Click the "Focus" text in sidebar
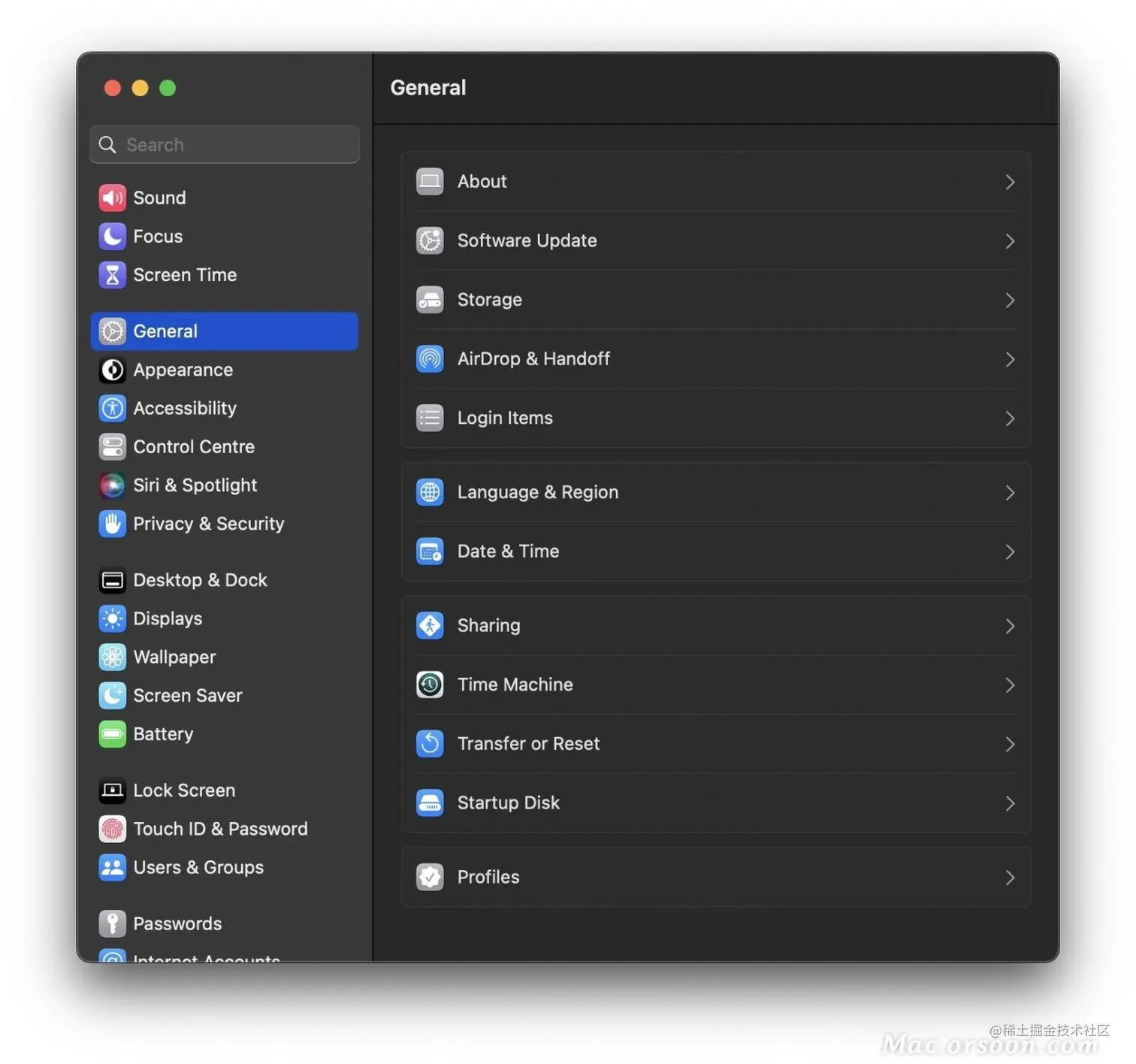The image size is (1136, 1064). 158,236
